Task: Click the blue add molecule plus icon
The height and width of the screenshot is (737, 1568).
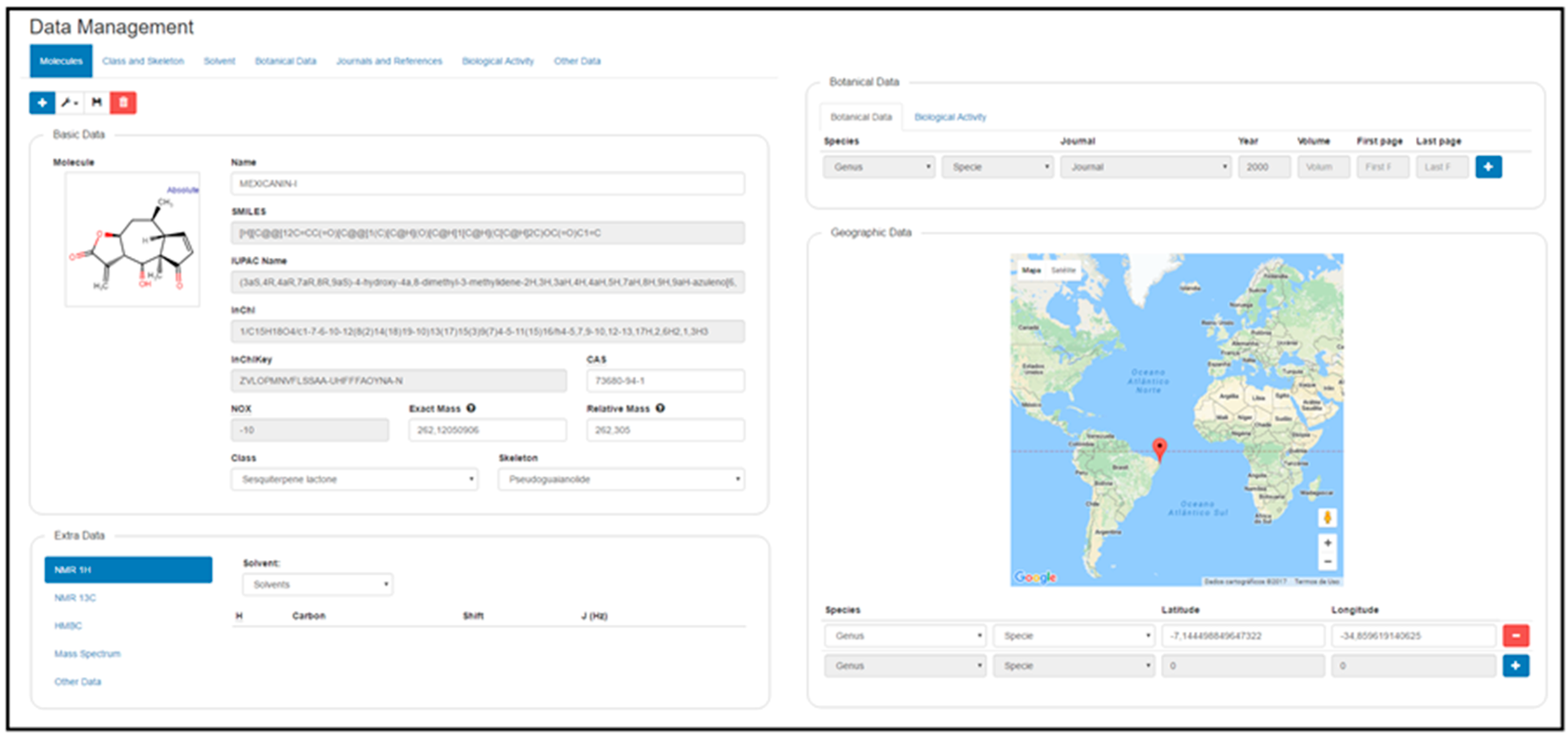Action: coord(42,103)
